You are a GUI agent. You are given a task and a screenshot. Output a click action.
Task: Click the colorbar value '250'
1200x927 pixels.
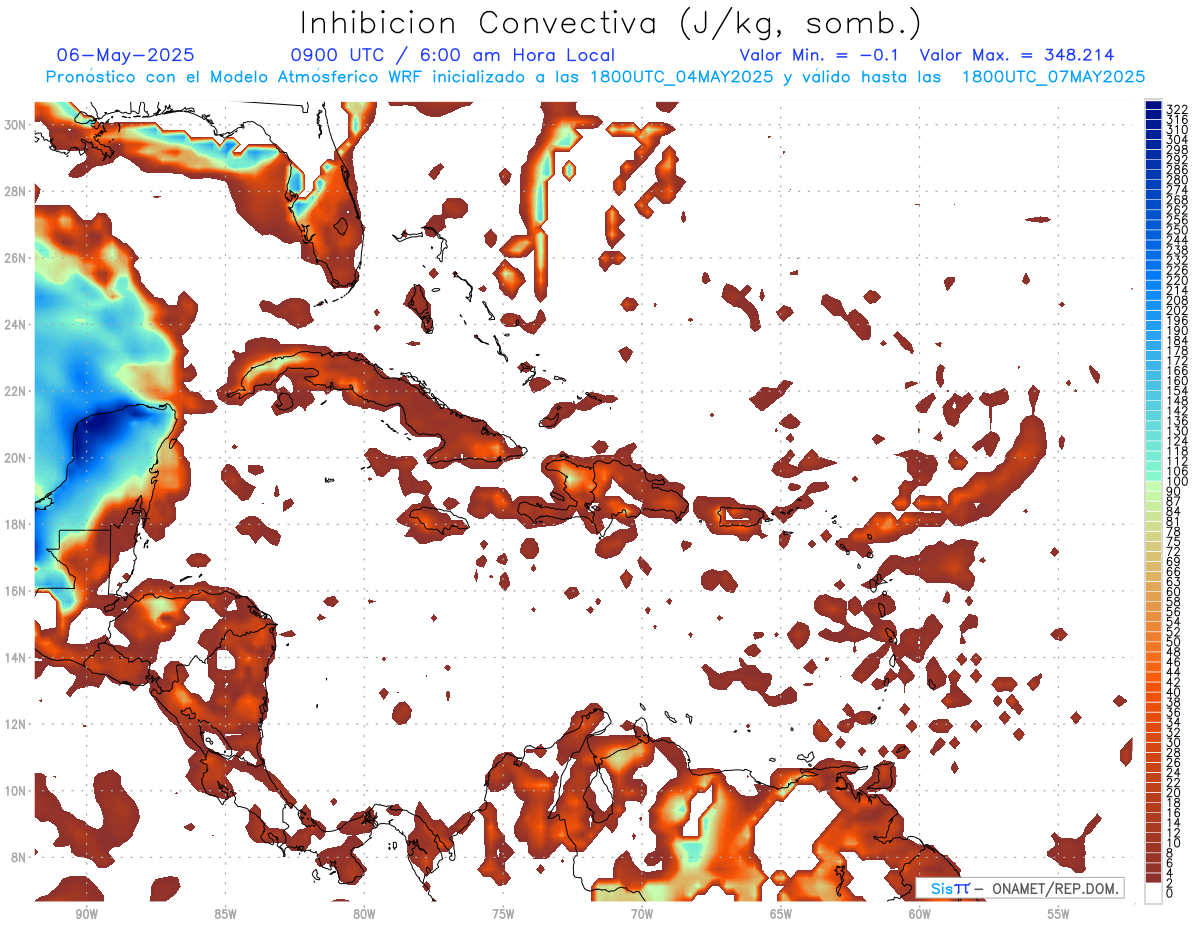click(x=1177, y=230)
